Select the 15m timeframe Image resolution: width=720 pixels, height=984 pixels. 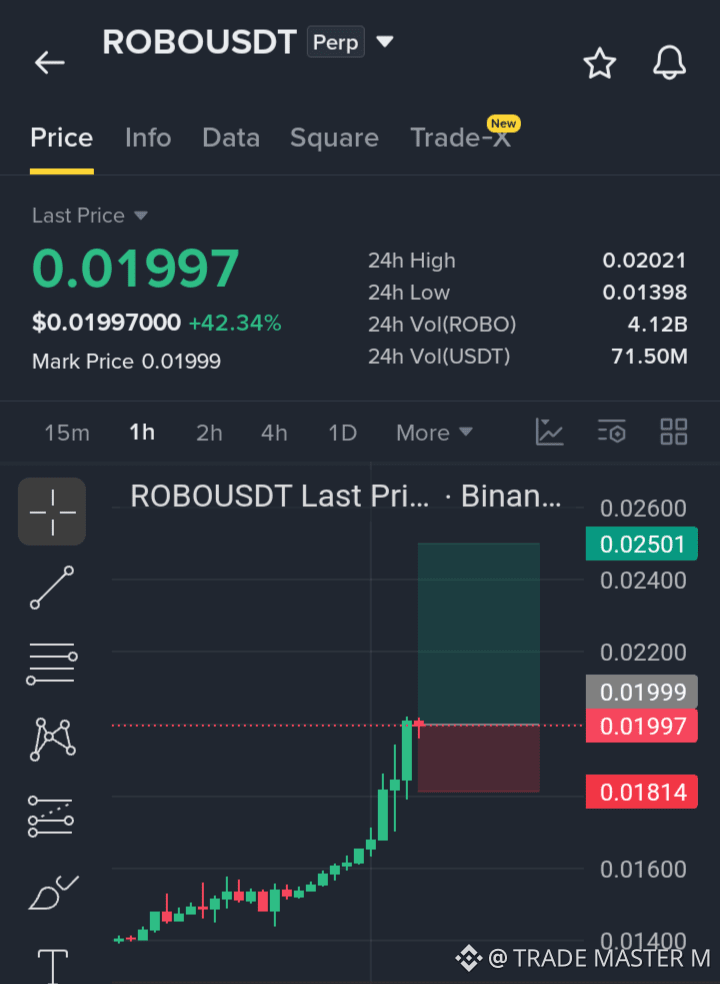tap(67, 432)
